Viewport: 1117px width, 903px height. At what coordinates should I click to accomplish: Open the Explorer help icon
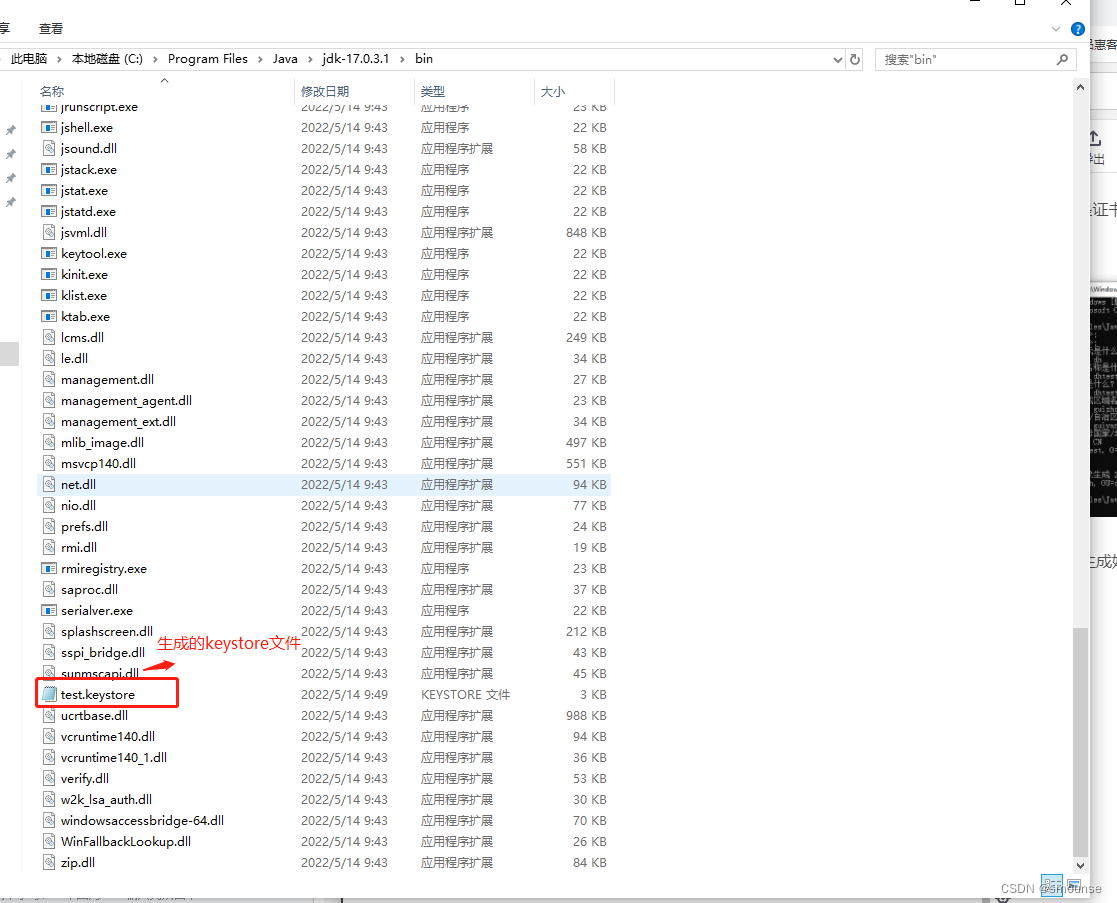tap(1078, 29)
